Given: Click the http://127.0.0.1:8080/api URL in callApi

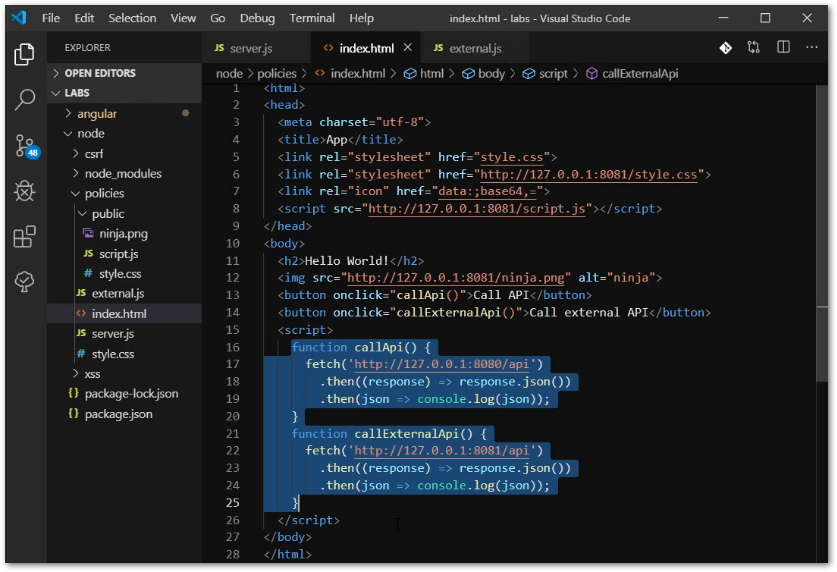Looking at the screenshot, I should pyautogui.click(x=441, y=364).
